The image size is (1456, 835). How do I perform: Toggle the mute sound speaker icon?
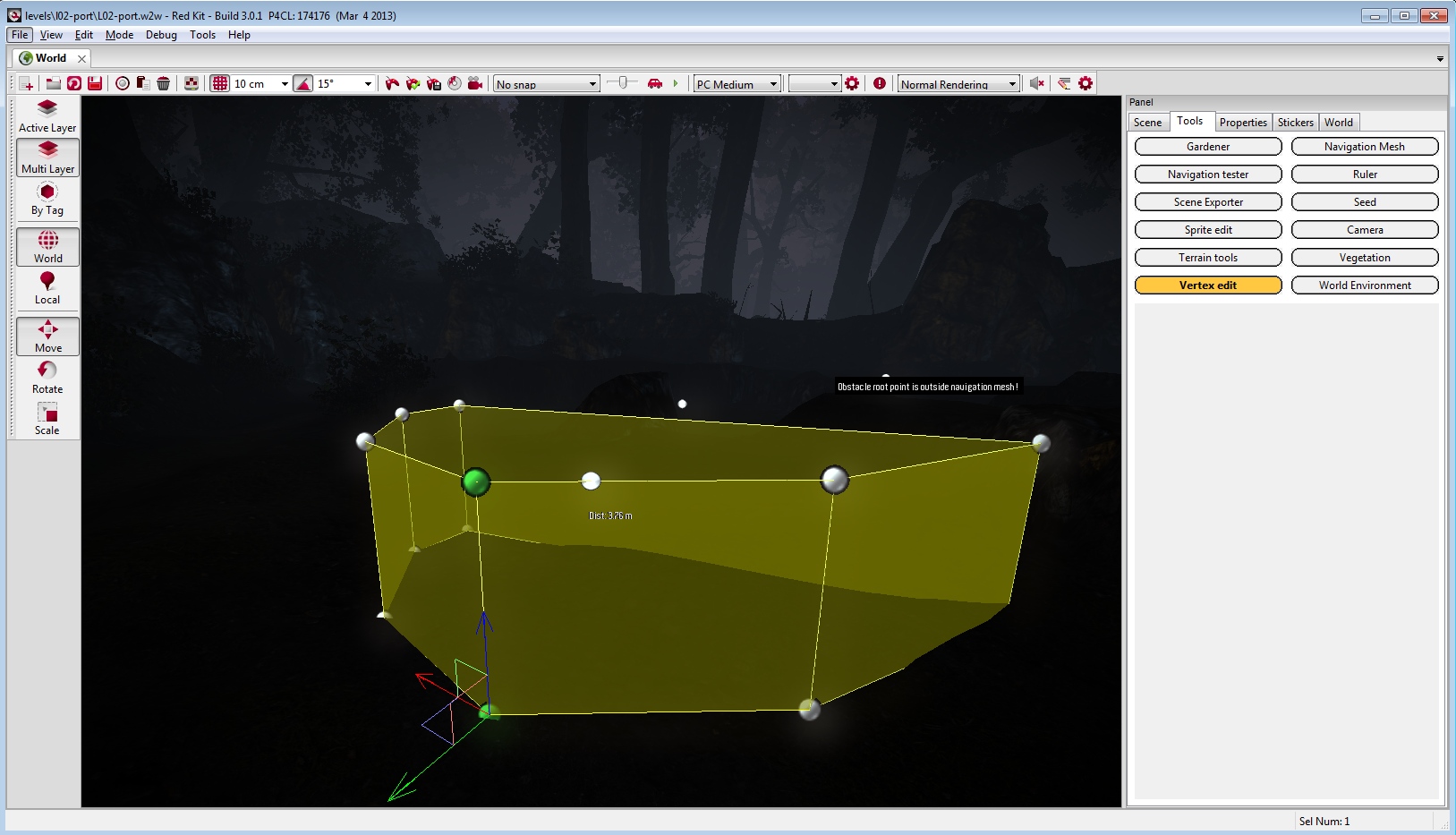[1037, 83]
